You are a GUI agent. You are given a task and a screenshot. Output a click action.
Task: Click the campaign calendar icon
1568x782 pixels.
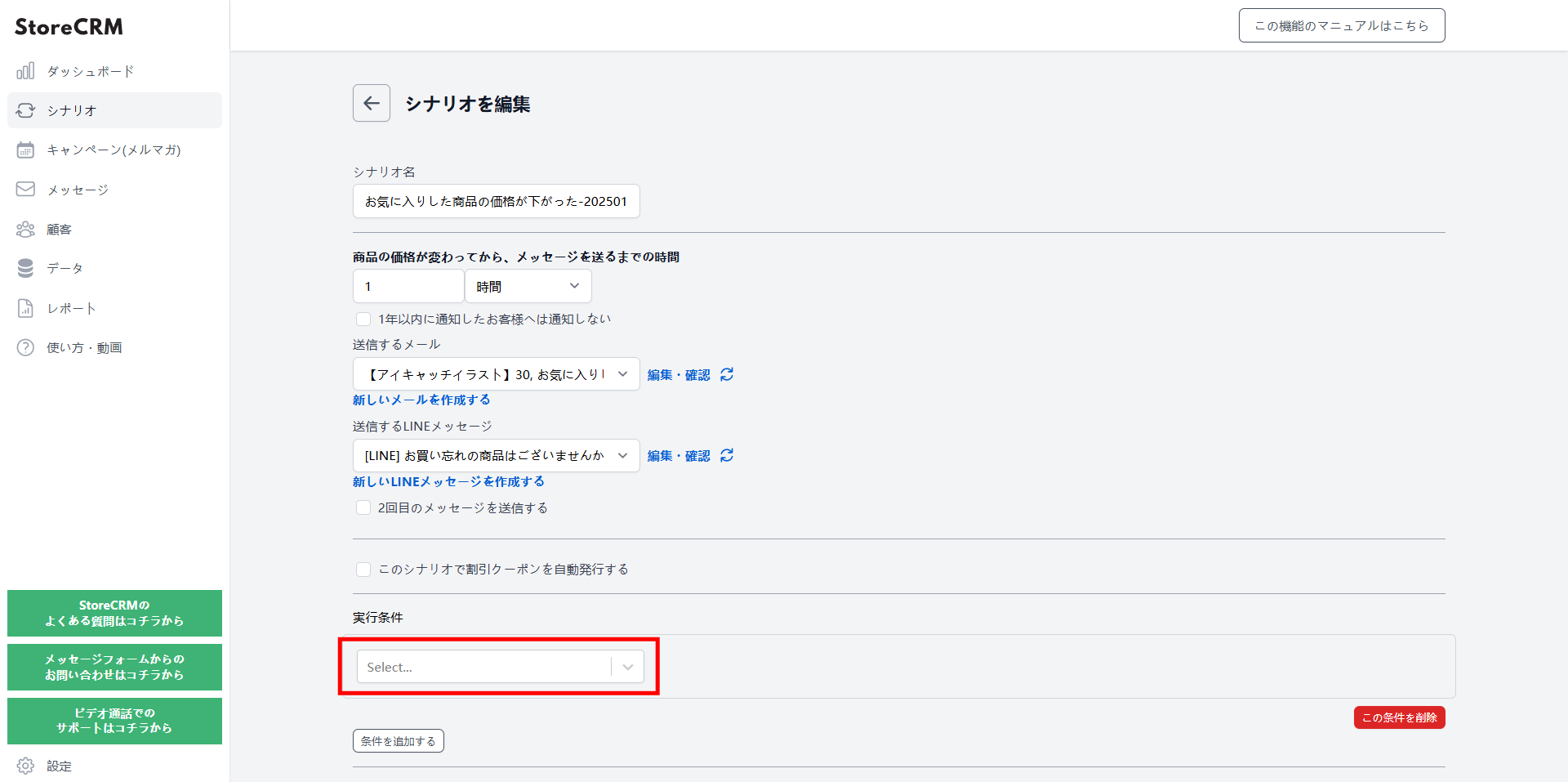point(25,150)
